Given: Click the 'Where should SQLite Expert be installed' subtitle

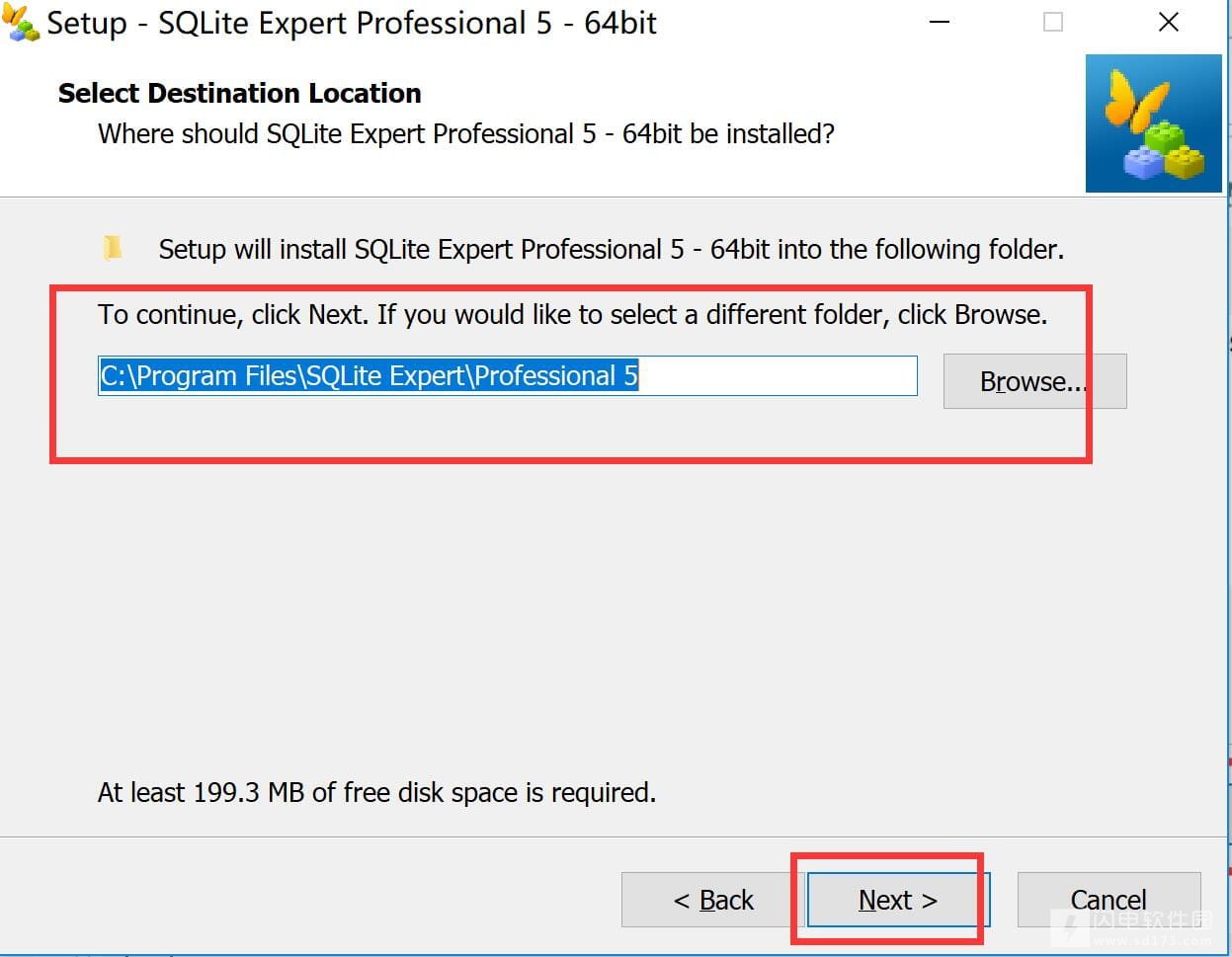Looking at the screenshot, I should (x=465, y=133).
